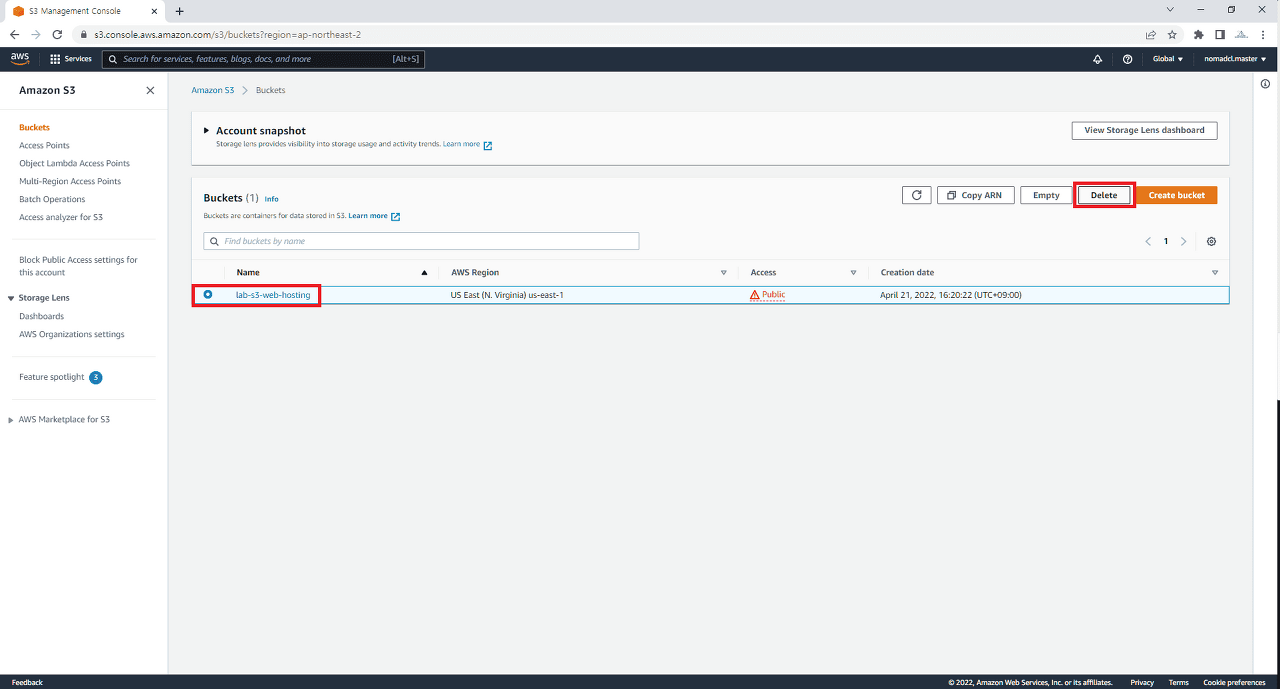Open Access analyzer for S3
Screen dimensions: 1280x689
click(61, 217)
